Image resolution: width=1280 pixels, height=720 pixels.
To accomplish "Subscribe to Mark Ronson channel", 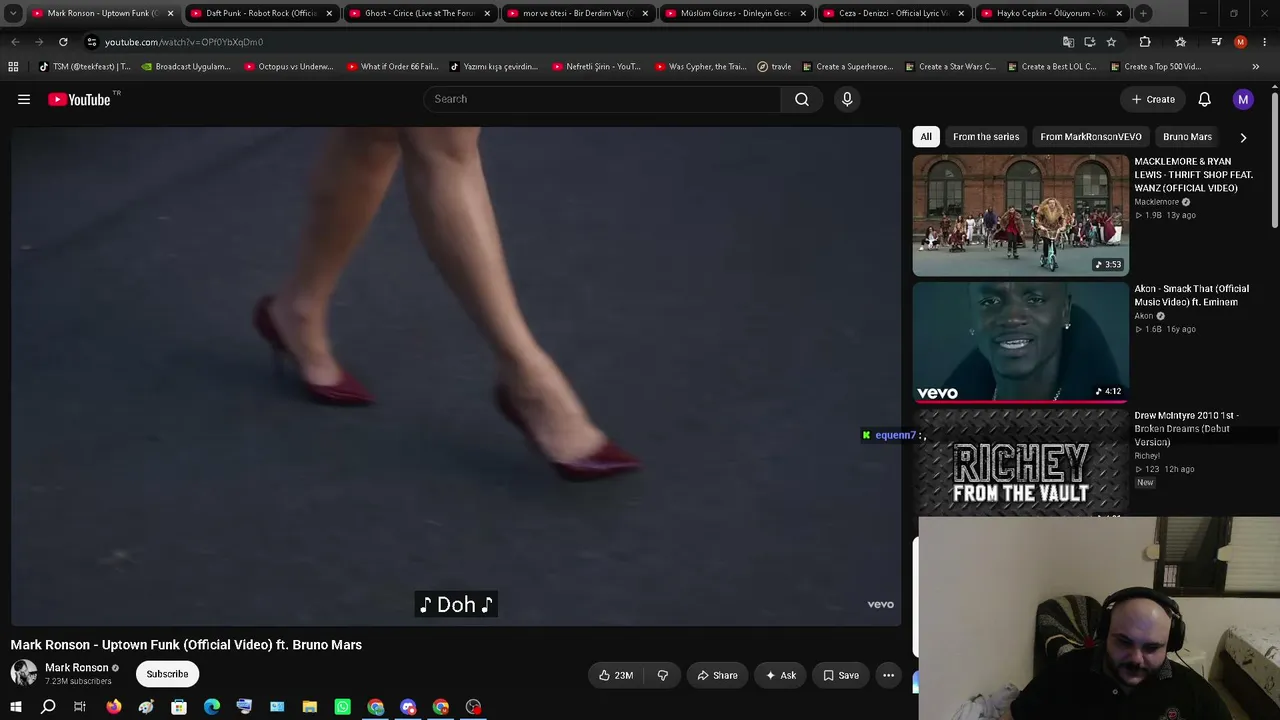I will (167, 674).
